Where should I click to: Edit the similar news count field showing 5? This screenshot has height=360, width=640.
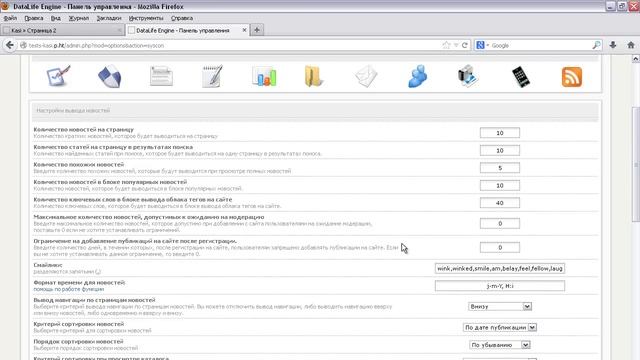click(x=500, y=168)
